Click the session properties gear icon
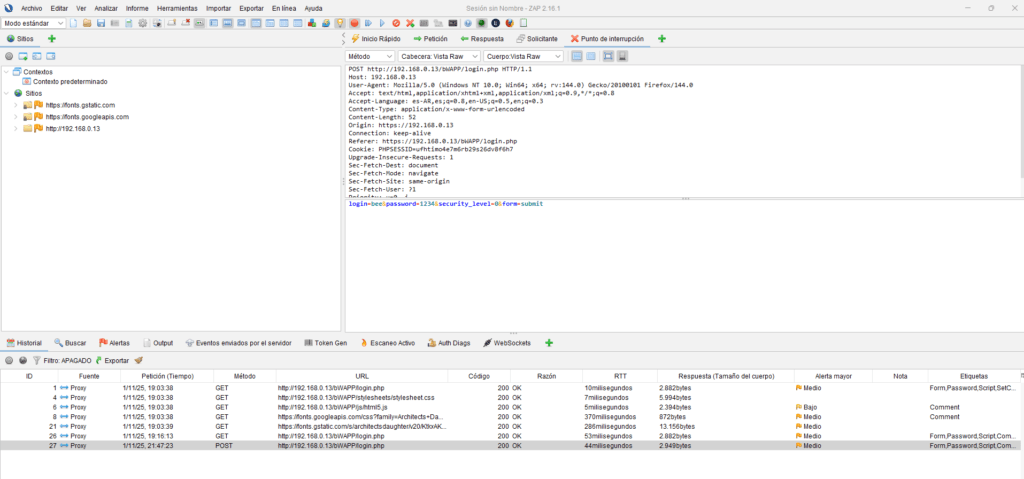Screen dimensions: 1024x479 [x=142, y=23]
